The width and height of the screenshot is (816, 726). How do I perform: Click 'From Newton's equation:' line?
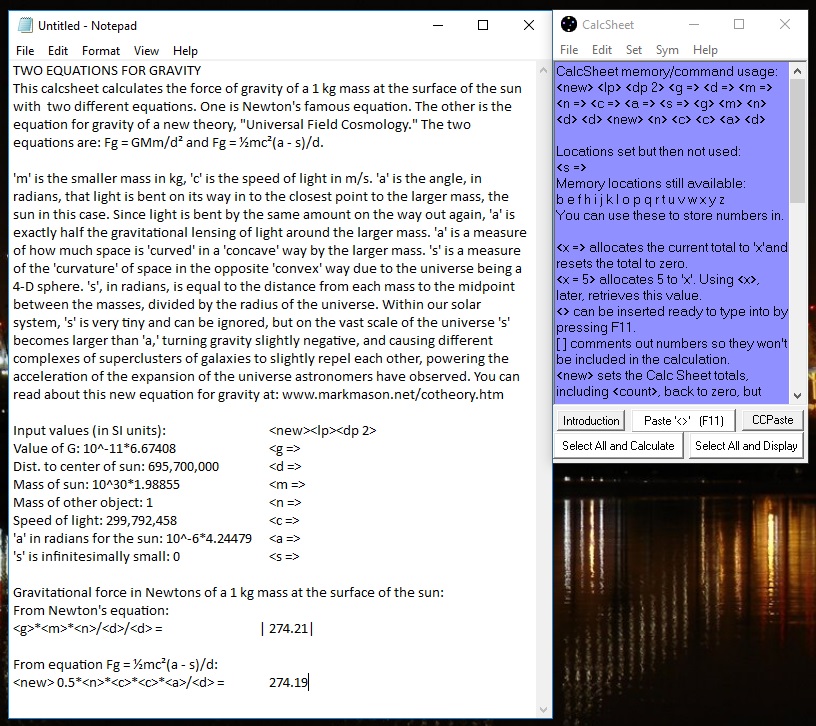pyautogui.click(x=91, y=610)
